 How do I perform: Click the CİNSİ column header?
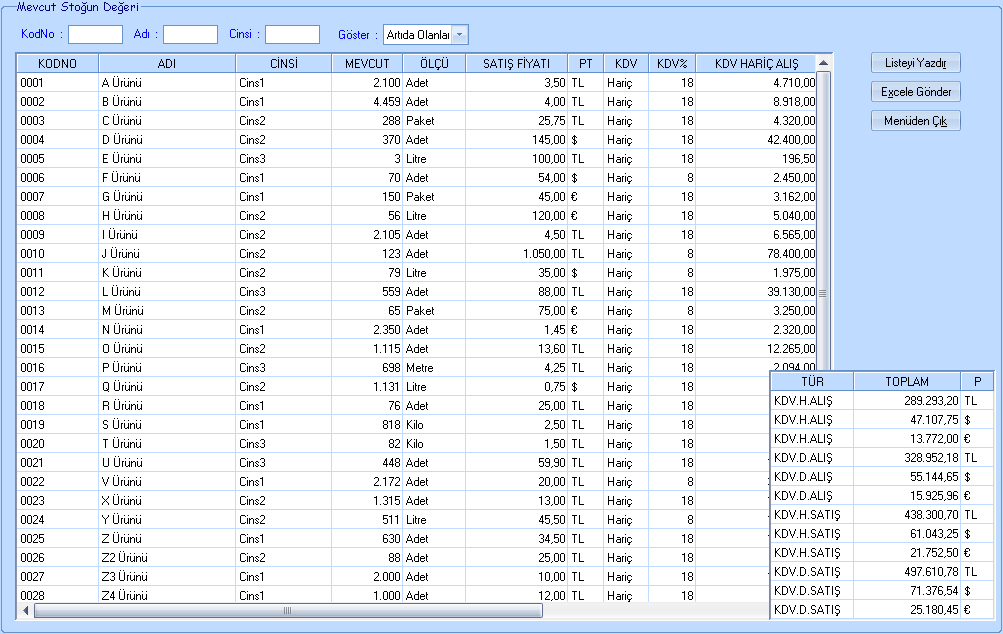coord(283,63)
